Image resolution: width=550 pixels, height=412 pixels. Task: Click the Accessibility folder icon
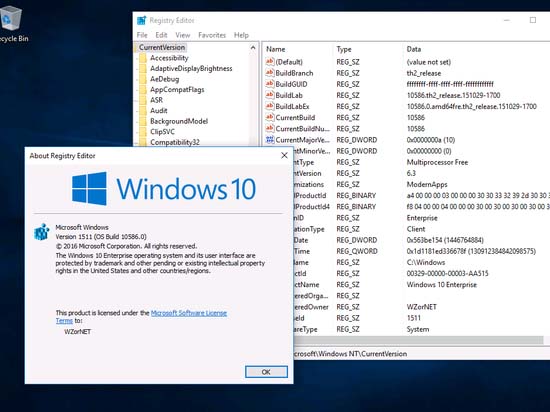click(143, 58)
